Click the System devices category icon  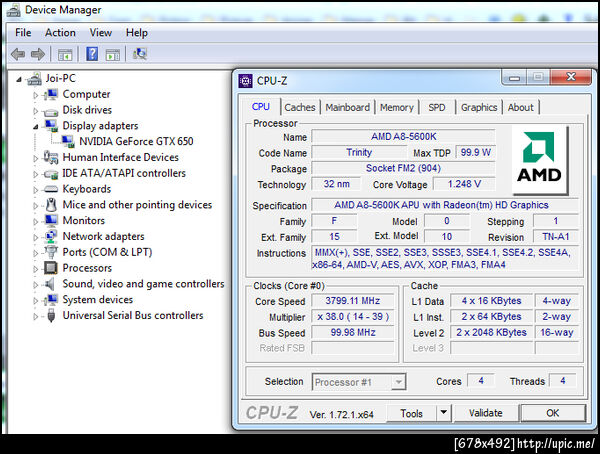tap(51, 300)
